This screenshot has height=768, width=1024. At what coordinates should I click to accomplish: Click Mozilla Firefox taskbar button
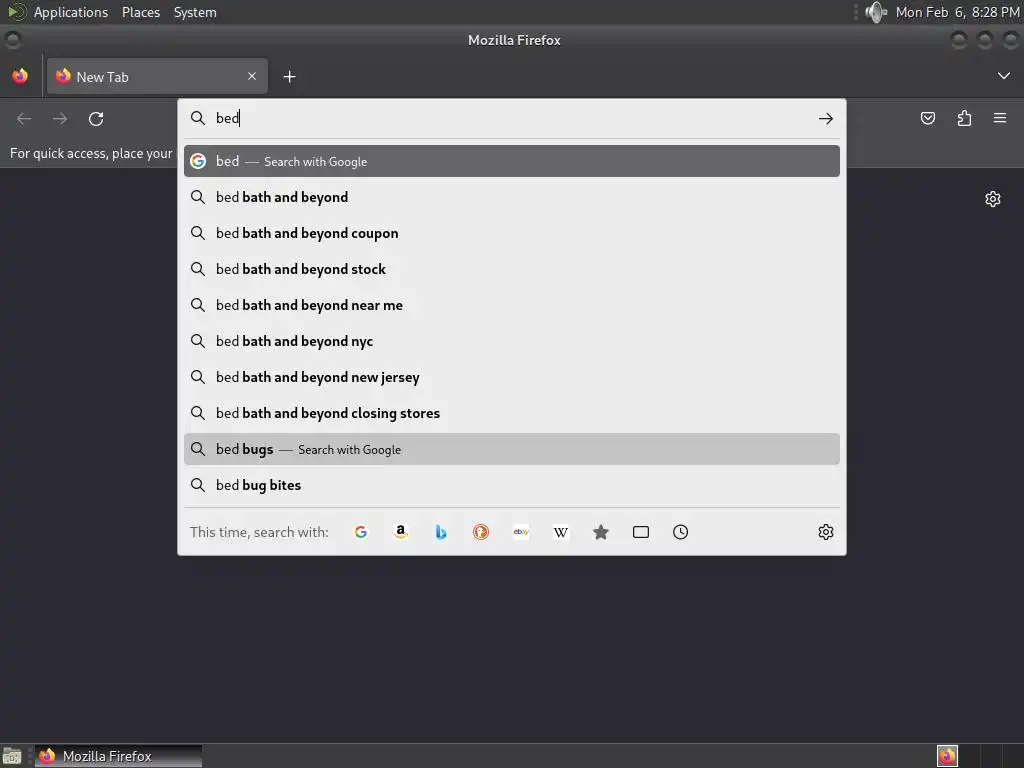(118, 756)
